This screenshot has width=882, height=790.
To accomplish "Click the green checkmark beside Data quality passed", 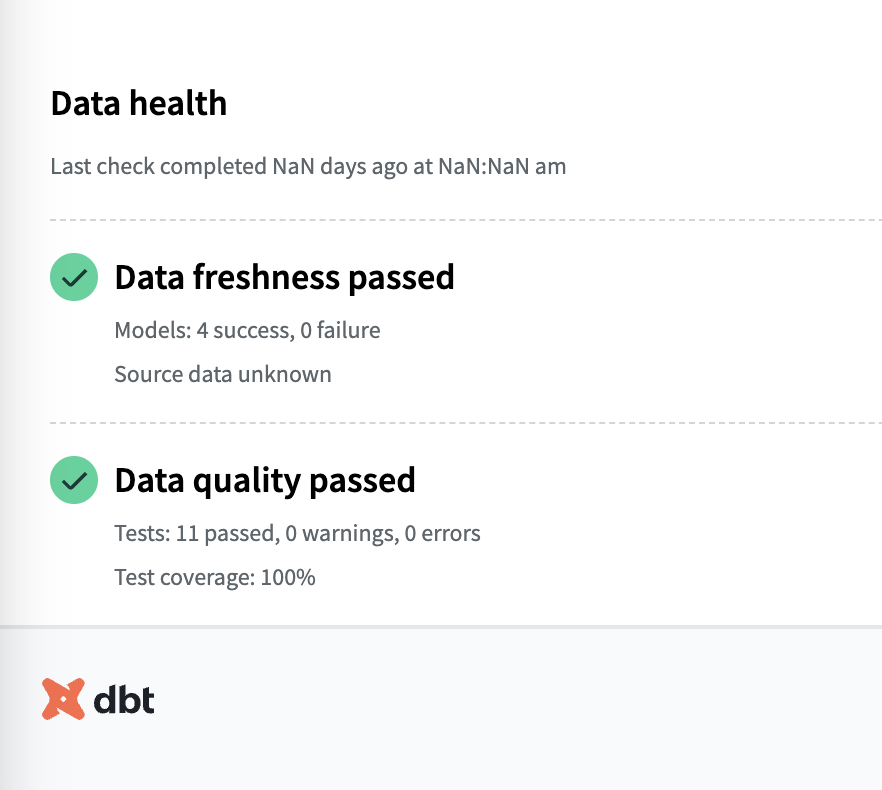I will click(x=73, y=480).
